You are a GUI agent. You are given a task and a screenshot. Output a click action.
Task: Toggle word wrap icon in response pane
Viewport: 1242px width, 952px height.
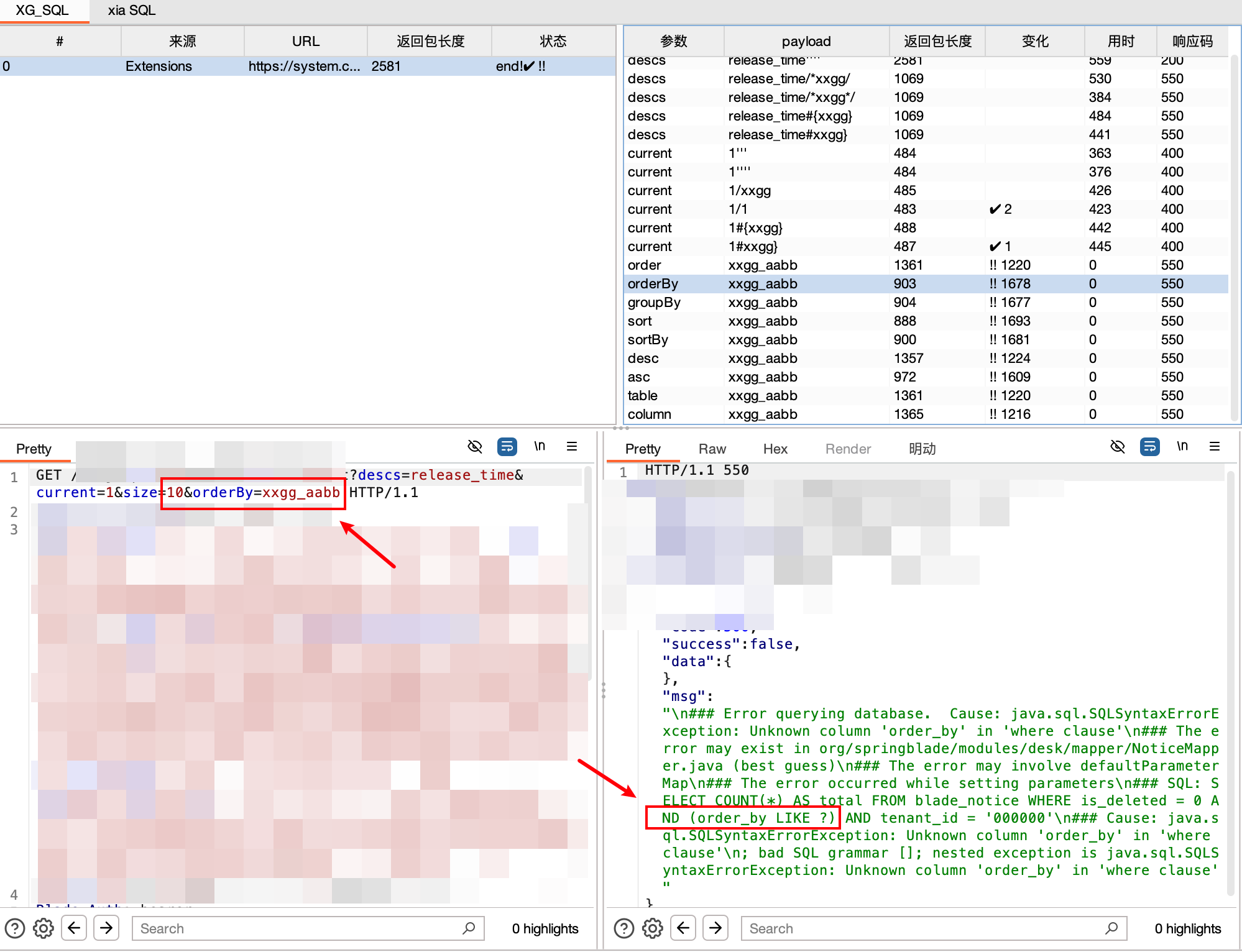point(1150,446)
